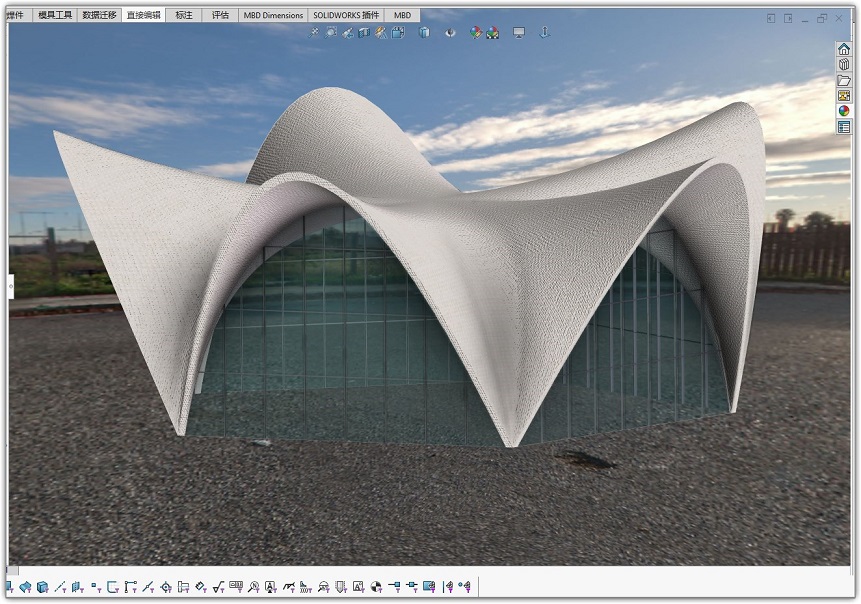Click the weld symbols filter icon
861x604 pixels.
click(289, 588)
